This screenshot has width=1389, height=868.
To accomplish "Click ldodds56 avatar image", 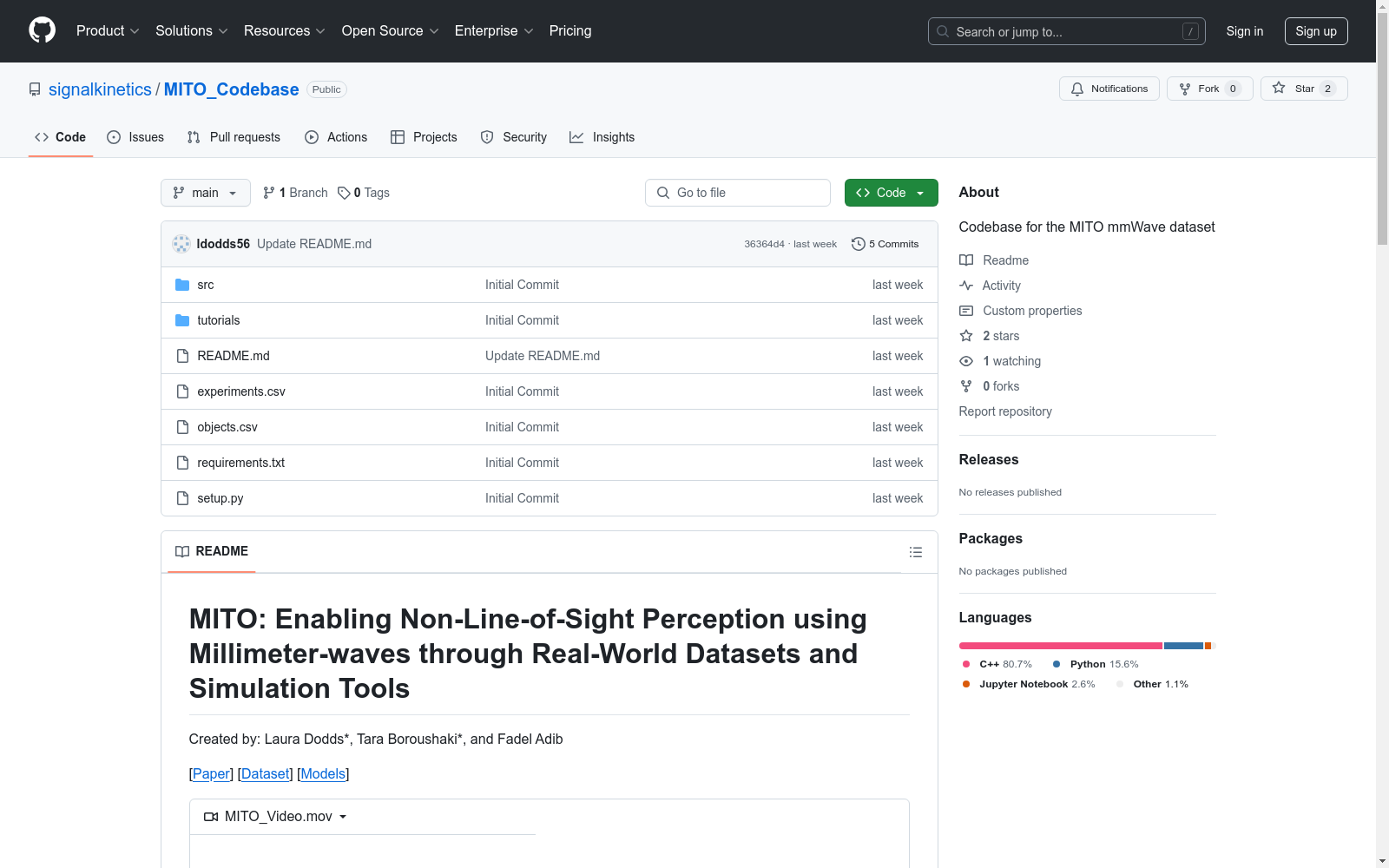I will [181, 244].
